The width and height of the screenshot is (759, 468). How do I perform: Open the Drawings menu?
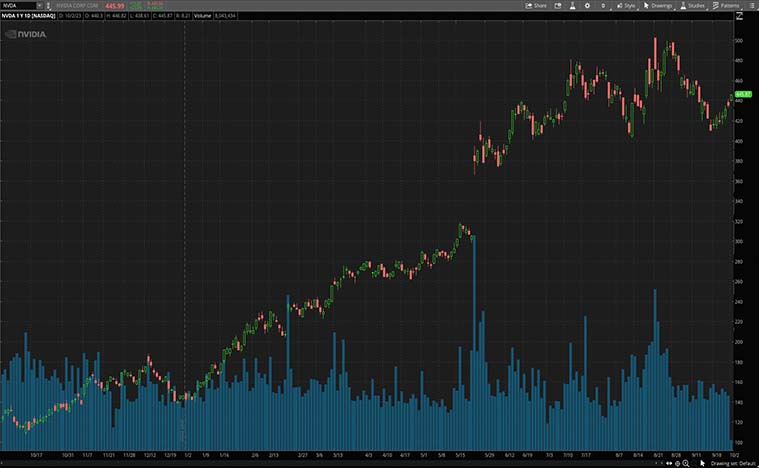pyautogui.click(x=658, y=5)
